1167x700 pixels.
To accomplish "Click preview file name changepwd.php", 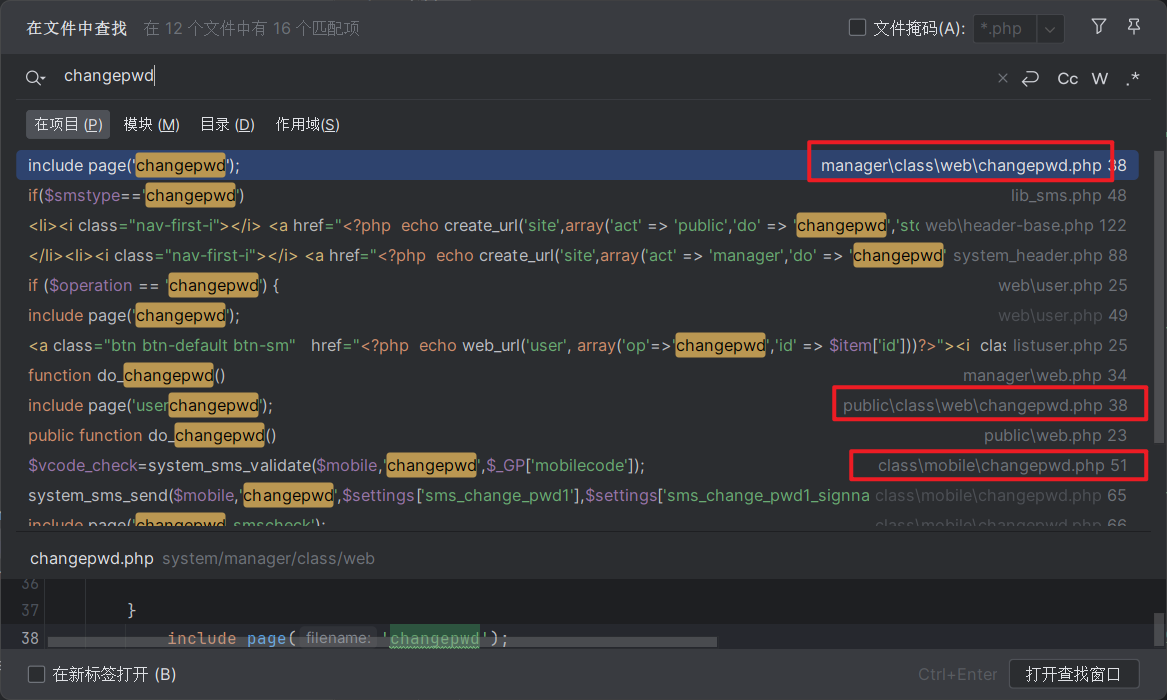I will [92, 559].
